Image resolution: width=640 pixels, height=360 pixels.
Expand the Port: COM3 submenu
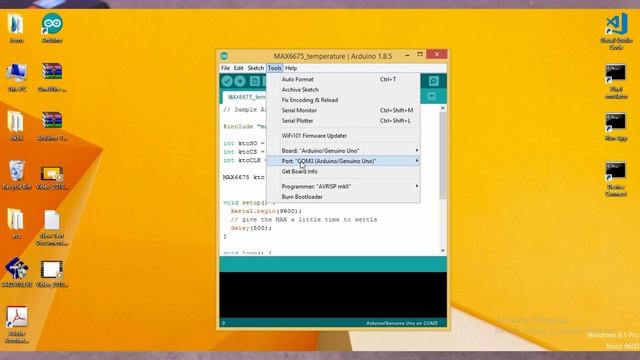tap(343, 161)
